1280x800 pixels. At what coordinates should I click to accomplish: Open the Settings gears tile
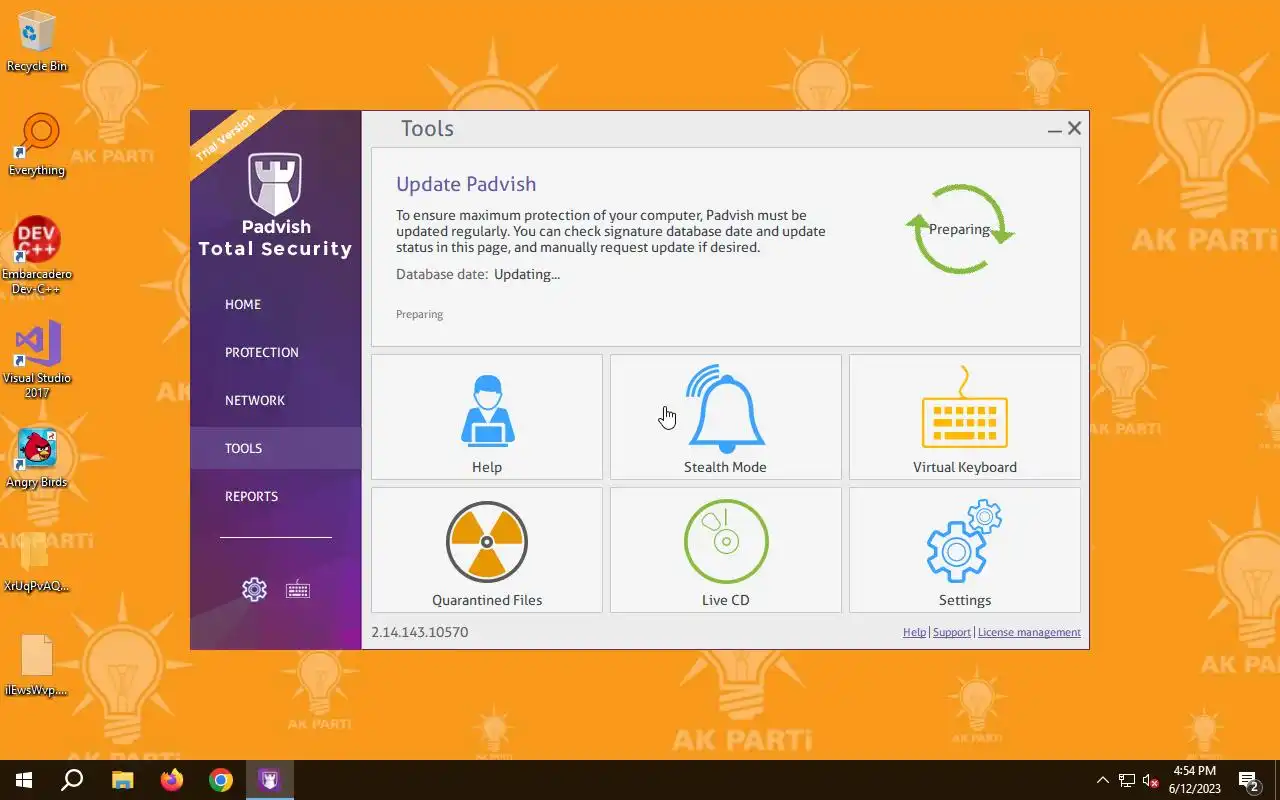(x=964, y=550)
